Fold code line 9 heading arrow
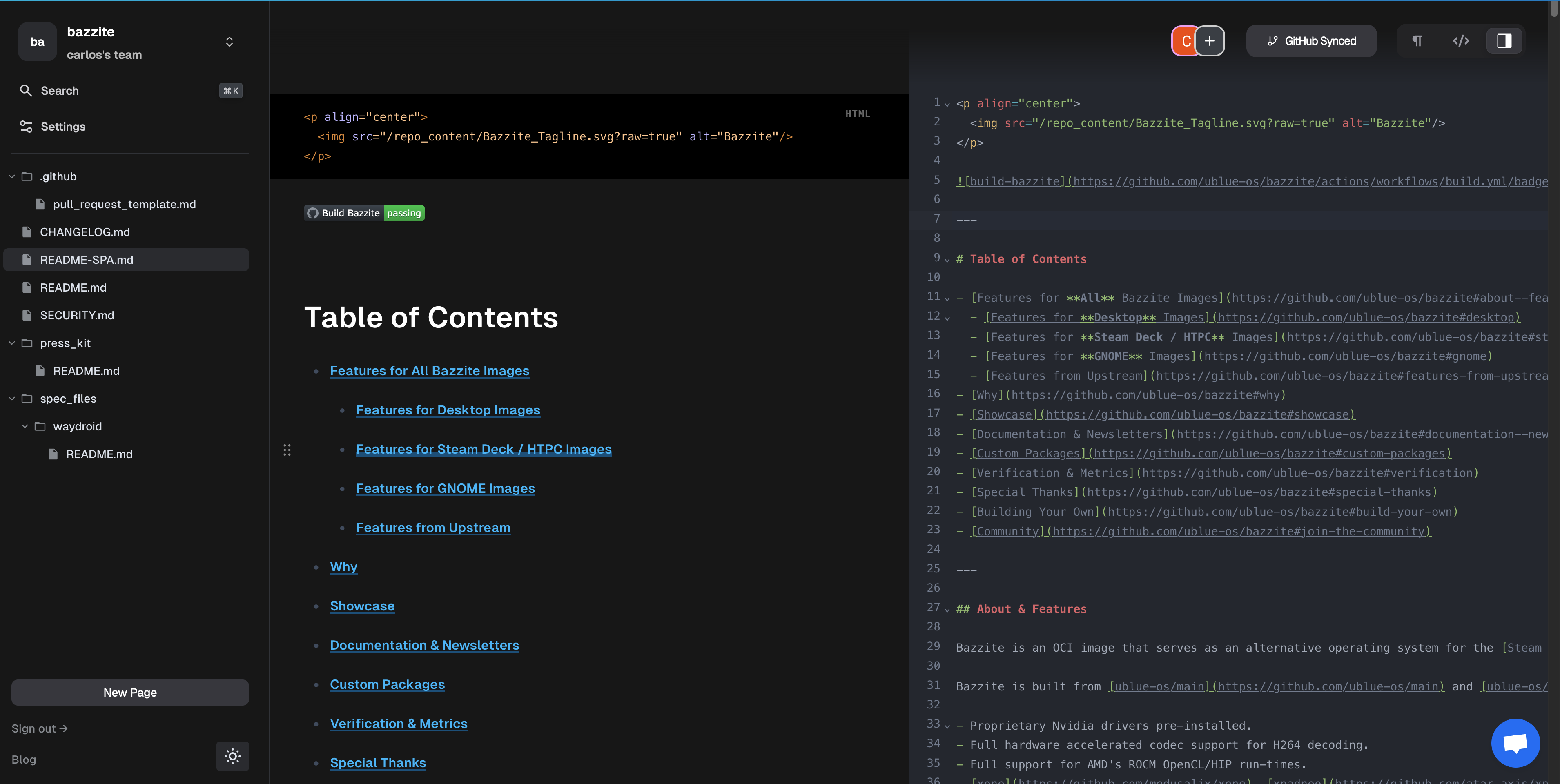1560x784 pixels. pyautogui.click(x=947, y=260)
